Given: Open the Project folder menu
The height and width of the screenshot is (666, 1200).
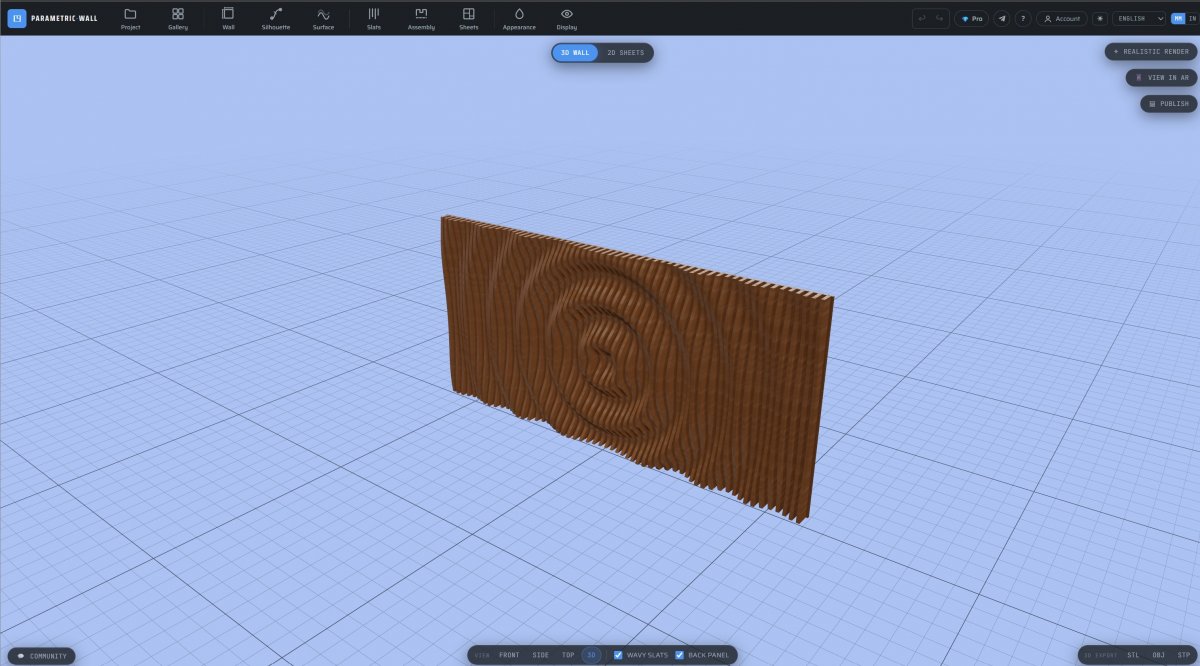Looking at the screenshot, I should (130, 18).
